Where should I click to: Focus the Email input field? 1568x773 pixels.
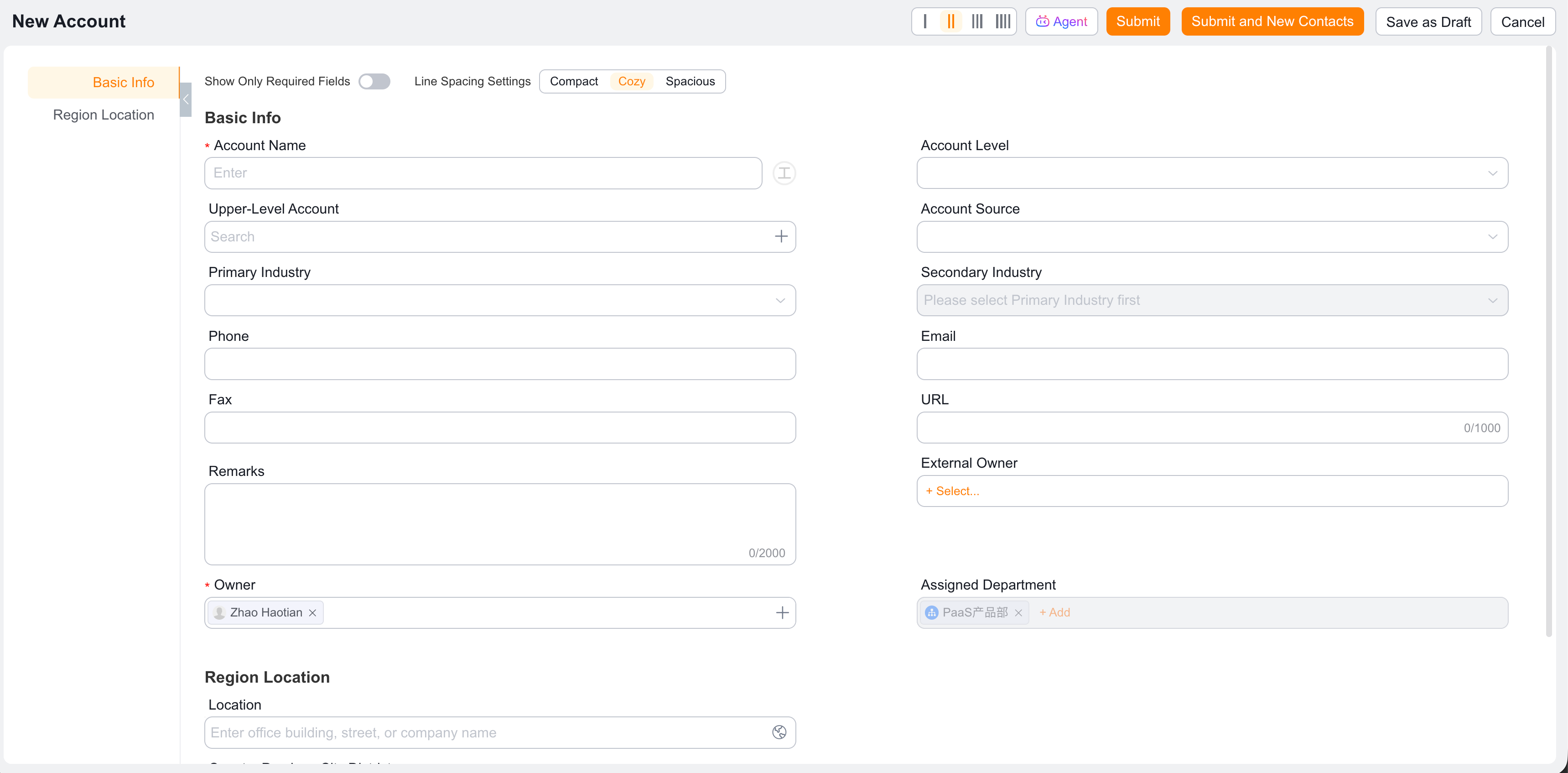(x=1212, y=364)
